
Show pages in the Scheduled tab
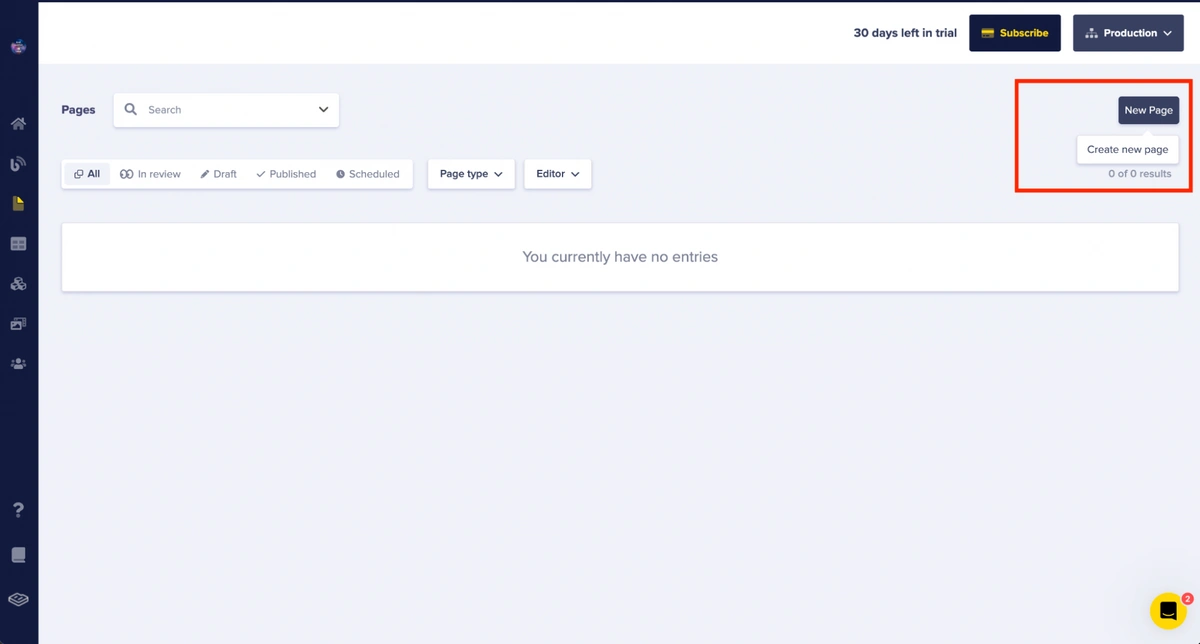[x=367, y=174]
